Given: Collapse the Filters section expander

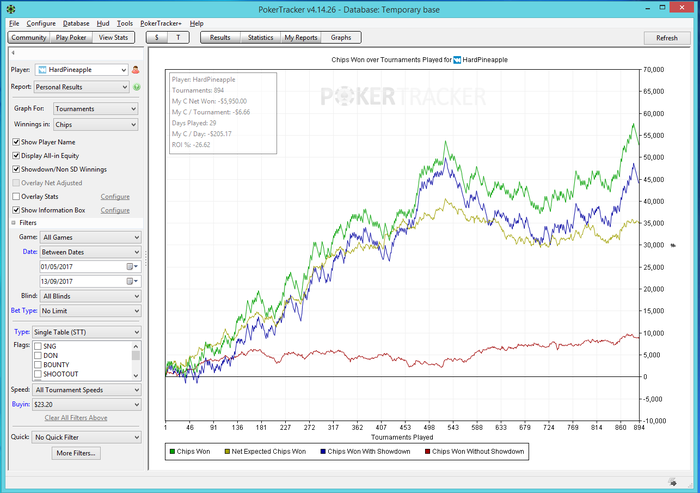Looking at the screenshot, I should pyautogui.click(x=14, y=223).
